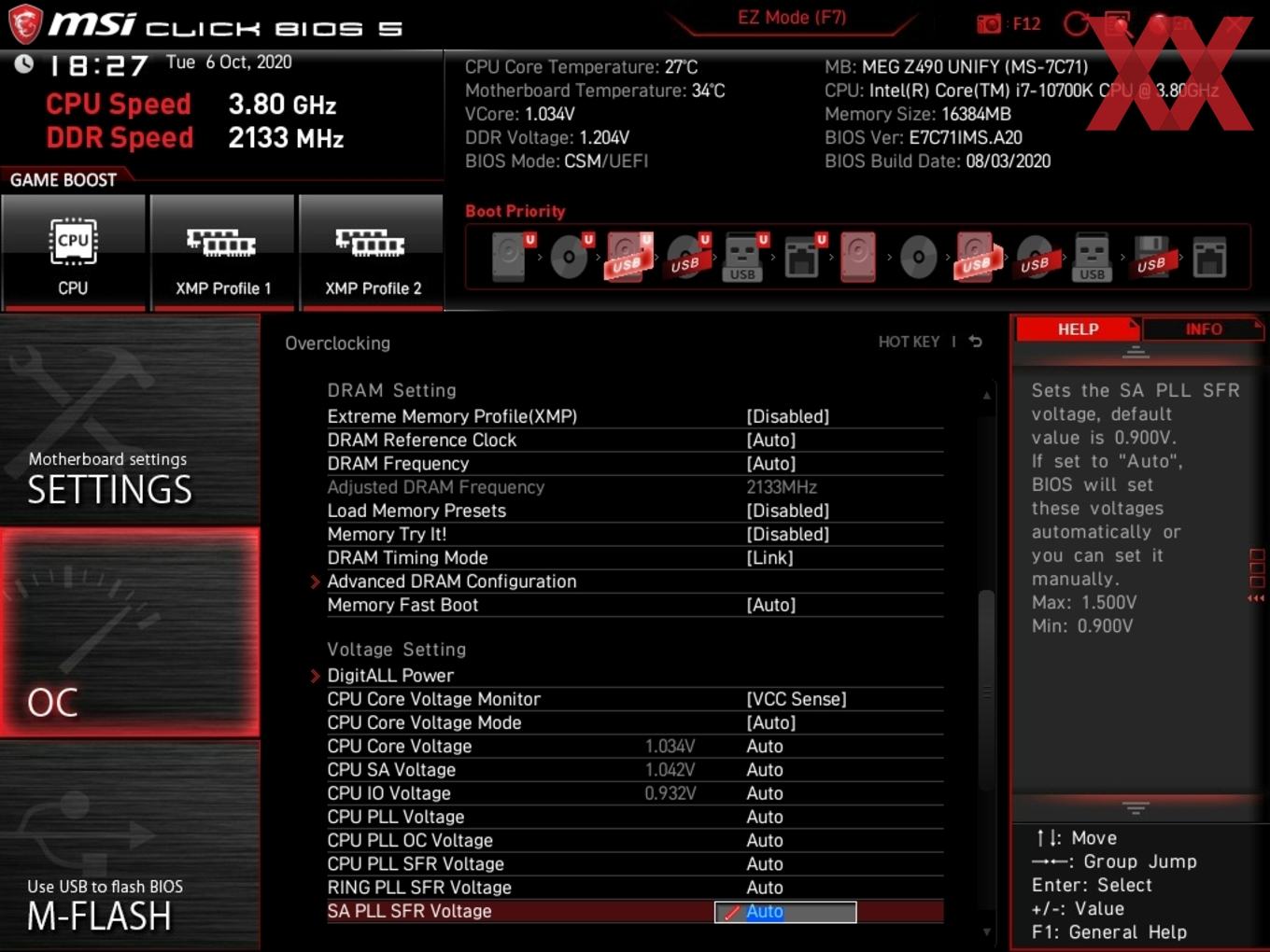1270x952 pixels.
Task: Select the UEFI CD/DVD boot device icon
Action: 569,257
